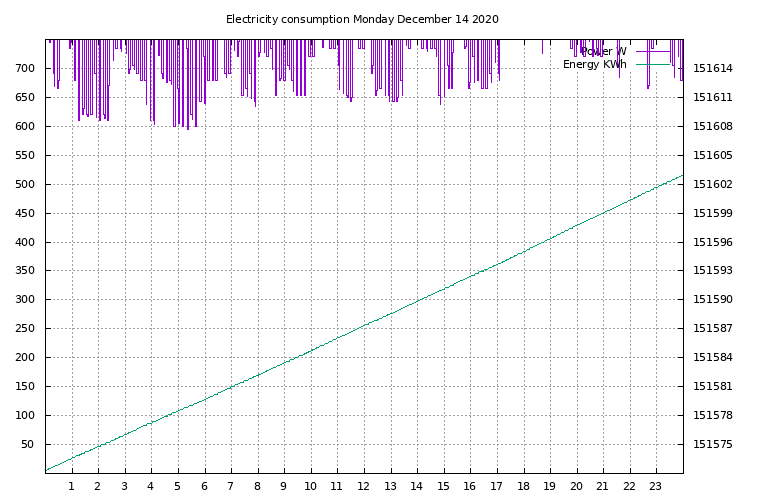Screen dimensions: 768x500
Task: Click the 'Power W' legend label
Action: 603,51
